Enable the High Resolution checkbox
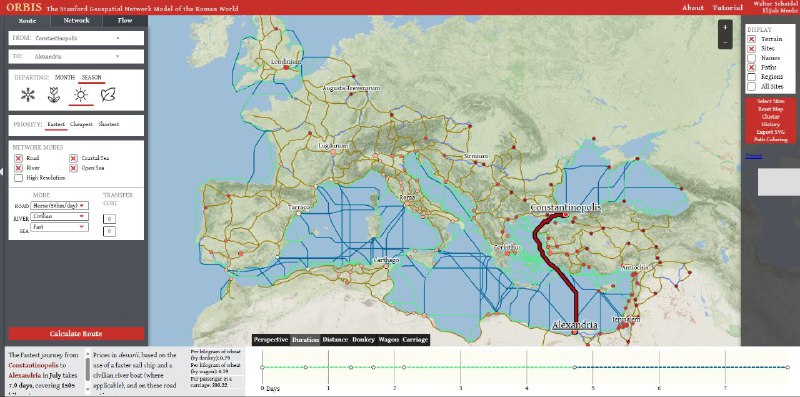The height and width of the screenshot is (397, 800). (x=18, y=178)
